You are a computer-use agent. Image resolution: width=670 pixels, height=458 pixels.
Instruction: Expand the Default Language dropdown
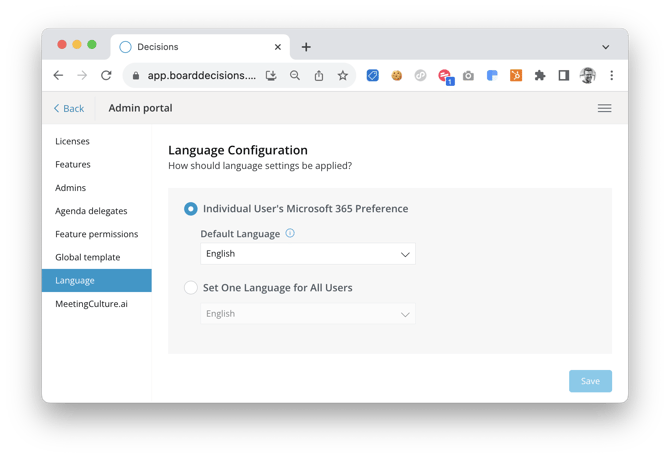point(307,254)
